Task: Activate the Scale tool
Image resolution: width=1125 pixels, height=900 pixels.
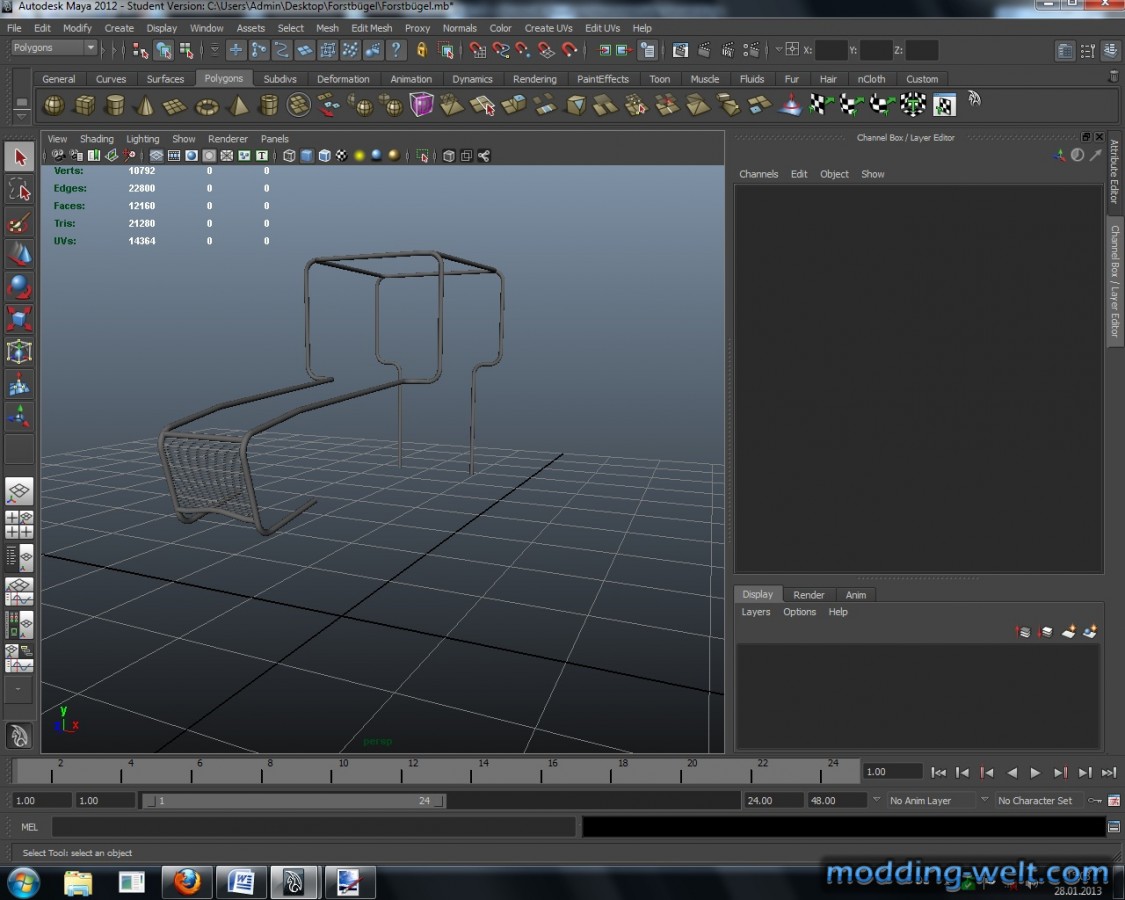Action: click(x=19, y=319)
